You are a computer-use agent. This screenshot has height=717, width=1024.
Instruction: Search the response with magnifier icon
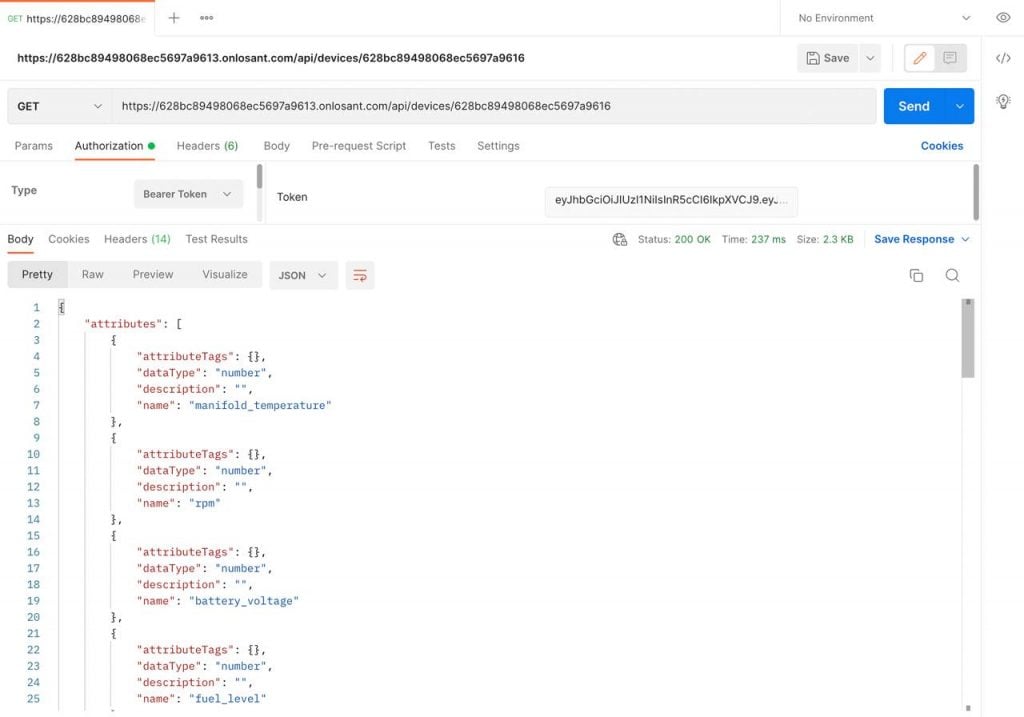tap(952, 275)
